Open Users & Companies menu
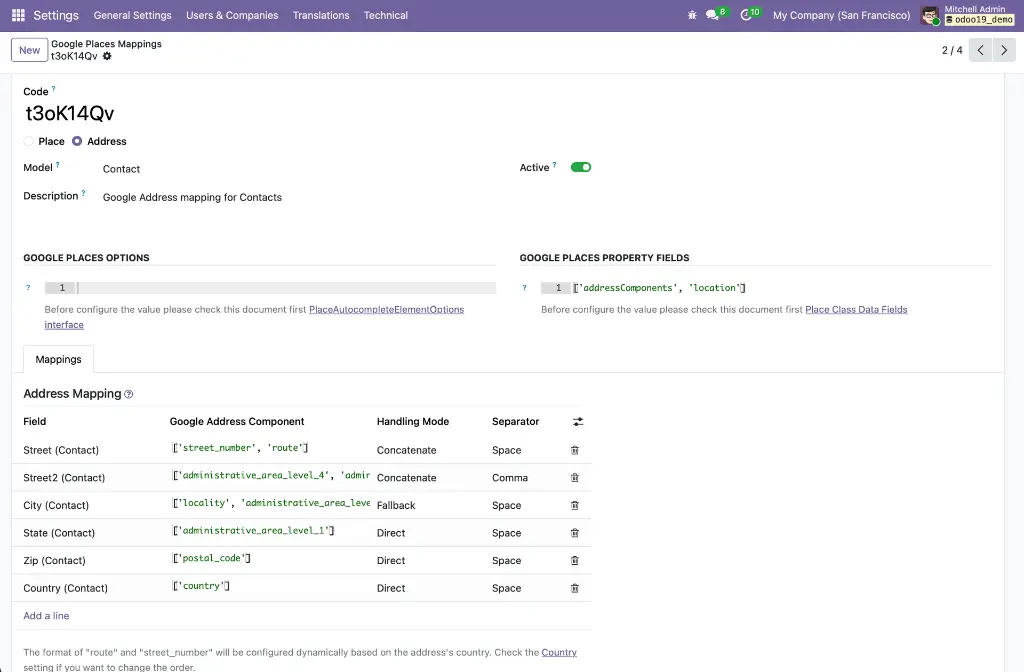Image resolution: width=1024 pixels, height=672 pixels. (x=232, y=15)
